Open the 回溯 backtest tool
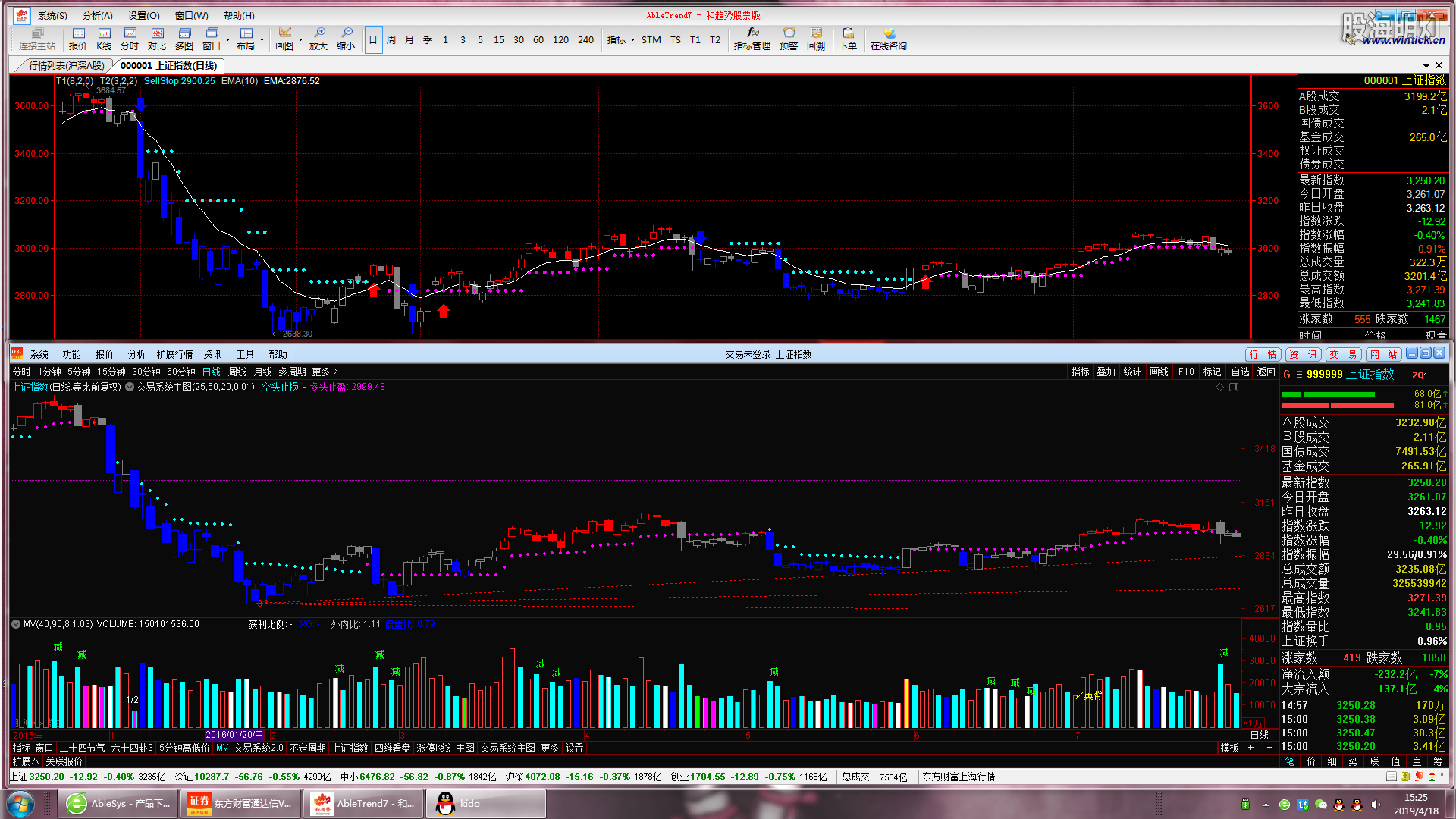This screenshot has height=819, width=1456. point(816,39)
